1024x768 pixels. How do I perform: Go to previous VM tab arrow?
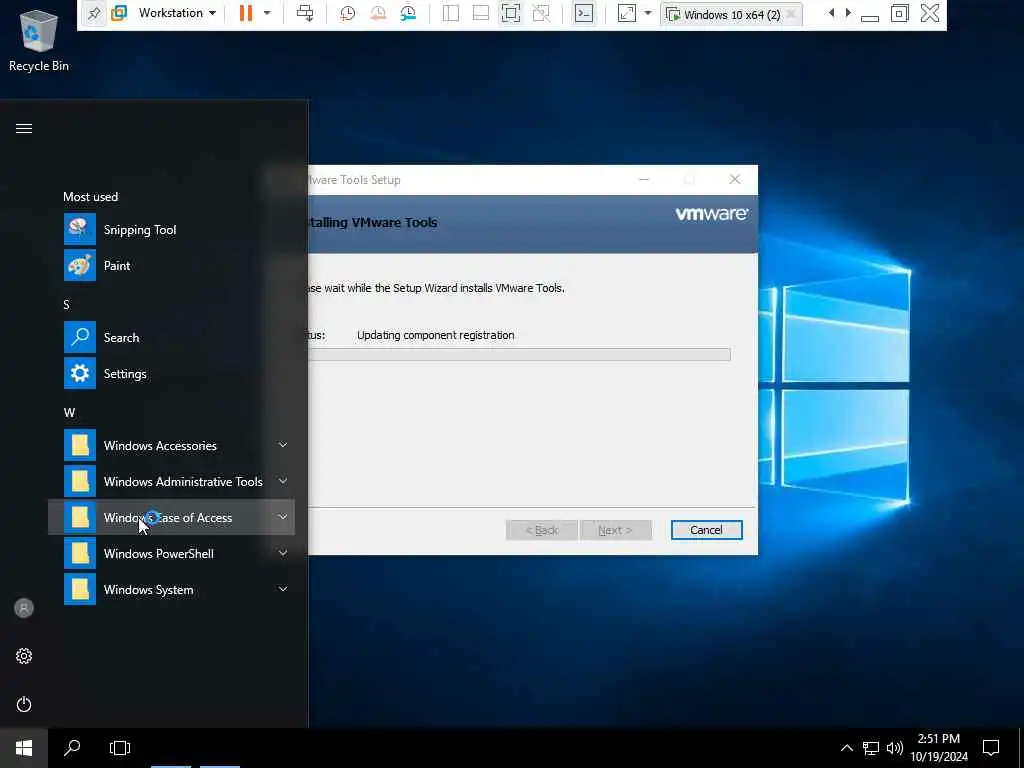click(831, 13)
